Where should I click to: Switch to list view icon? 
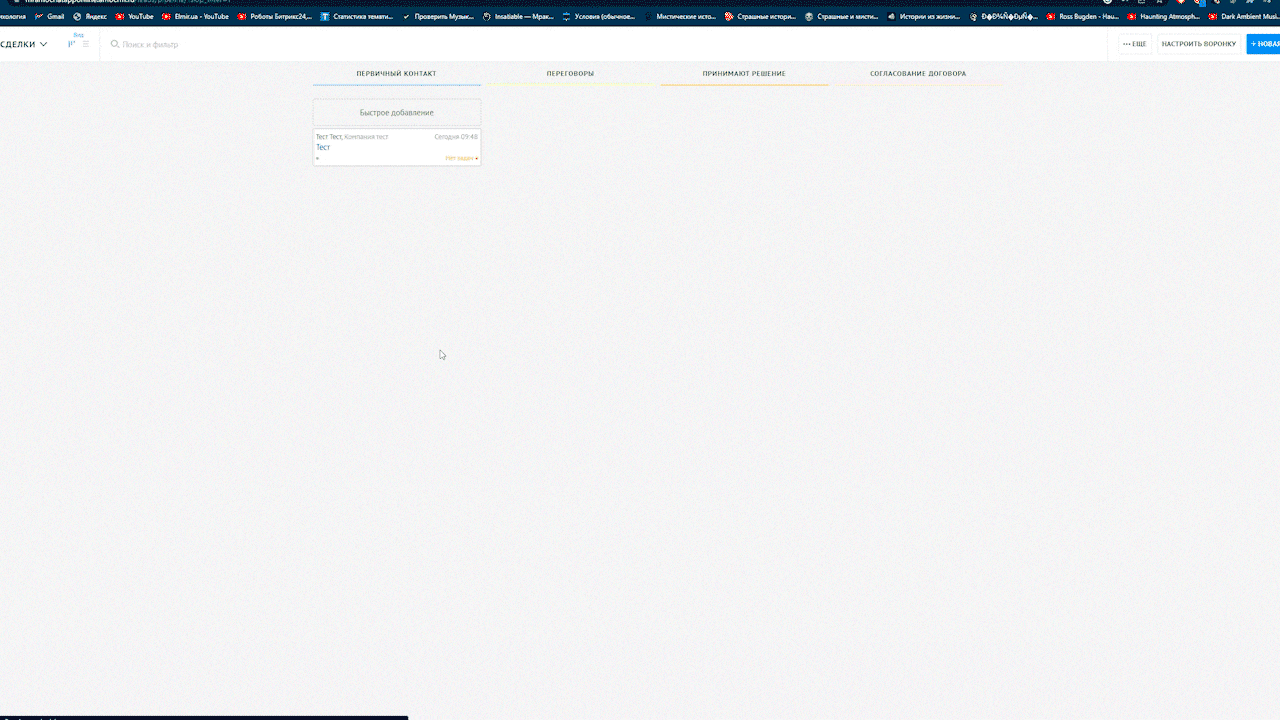[x=86, y=44]
